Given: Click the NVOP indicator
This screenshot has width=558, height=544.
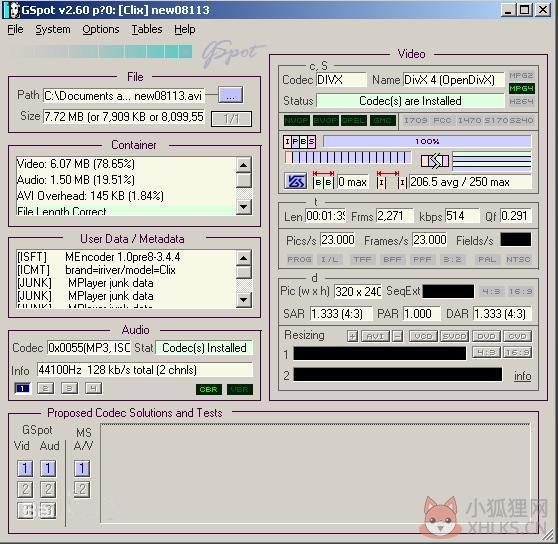Looking at the screenshot, I should click(x=297, y=121).
